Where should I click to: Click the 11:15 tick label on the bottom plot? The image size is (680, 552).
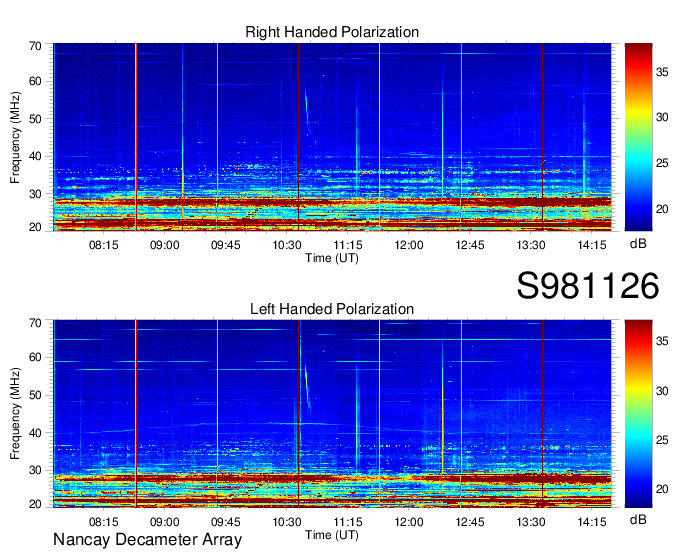[348, 522]
